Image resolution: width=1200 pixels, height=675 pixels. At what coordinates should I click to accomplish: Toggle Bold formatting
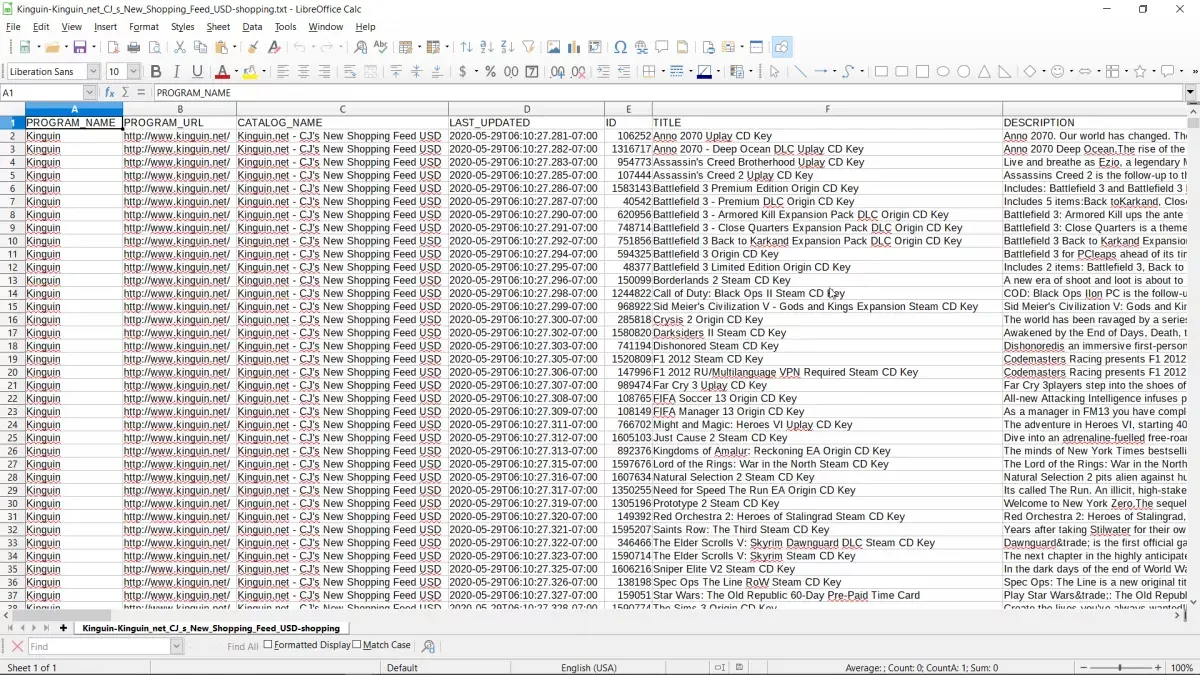(x=155, y=72)
